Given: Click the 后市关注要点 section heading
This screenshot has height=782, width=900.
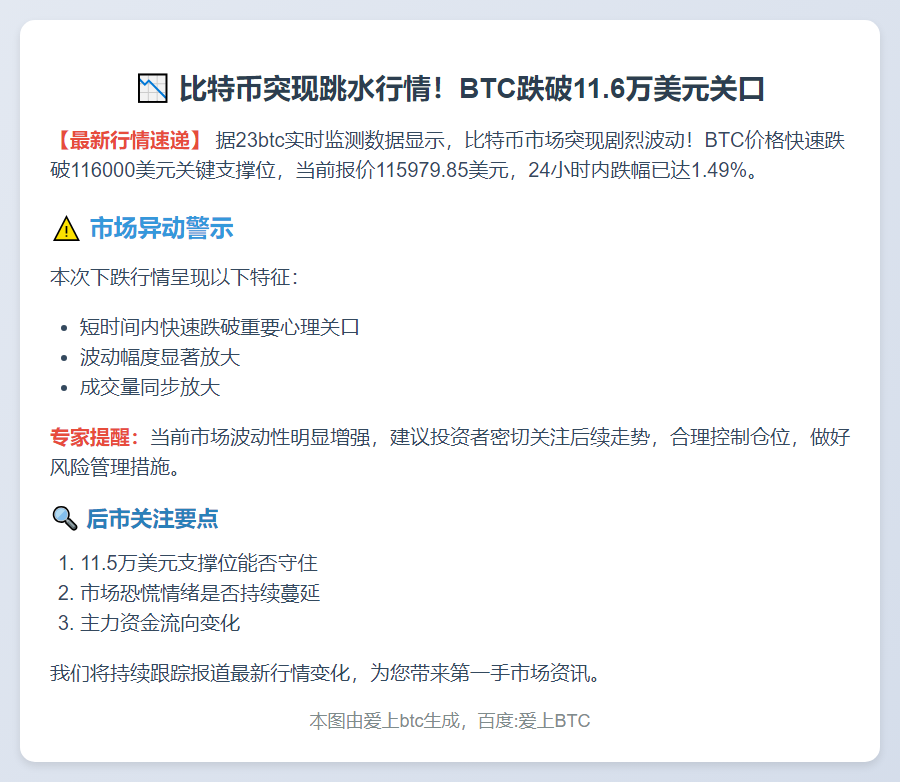Looking at the screenshot, I should 152,518.
